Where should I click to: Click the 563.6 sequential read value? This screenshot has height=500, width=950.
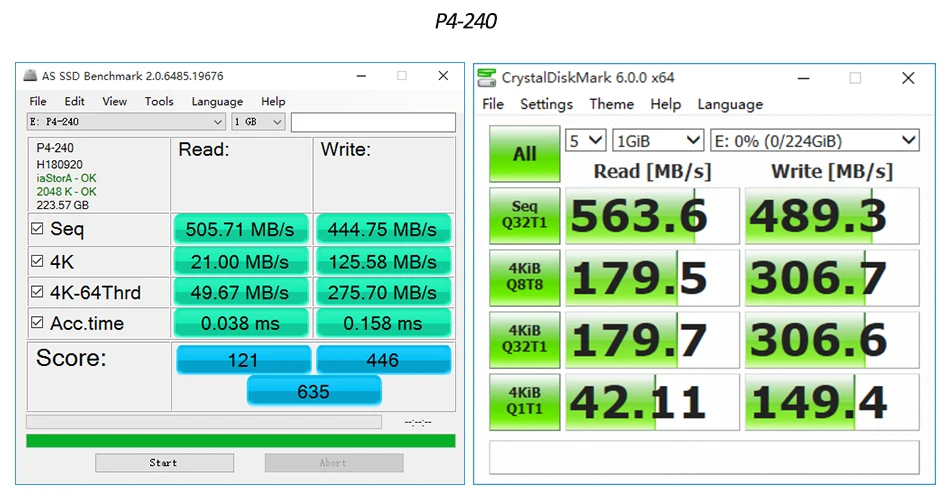coord(652,216)
